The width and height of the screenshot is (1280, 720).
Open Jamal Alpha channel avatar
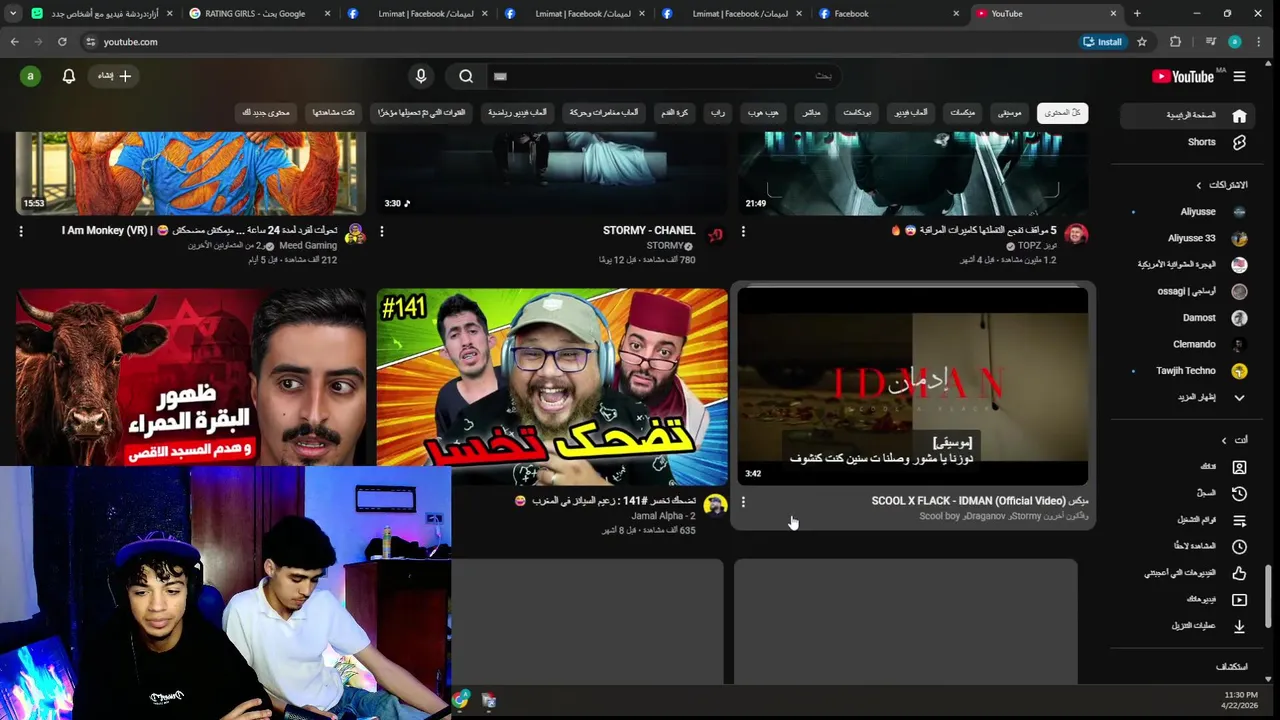coord(715,505)
